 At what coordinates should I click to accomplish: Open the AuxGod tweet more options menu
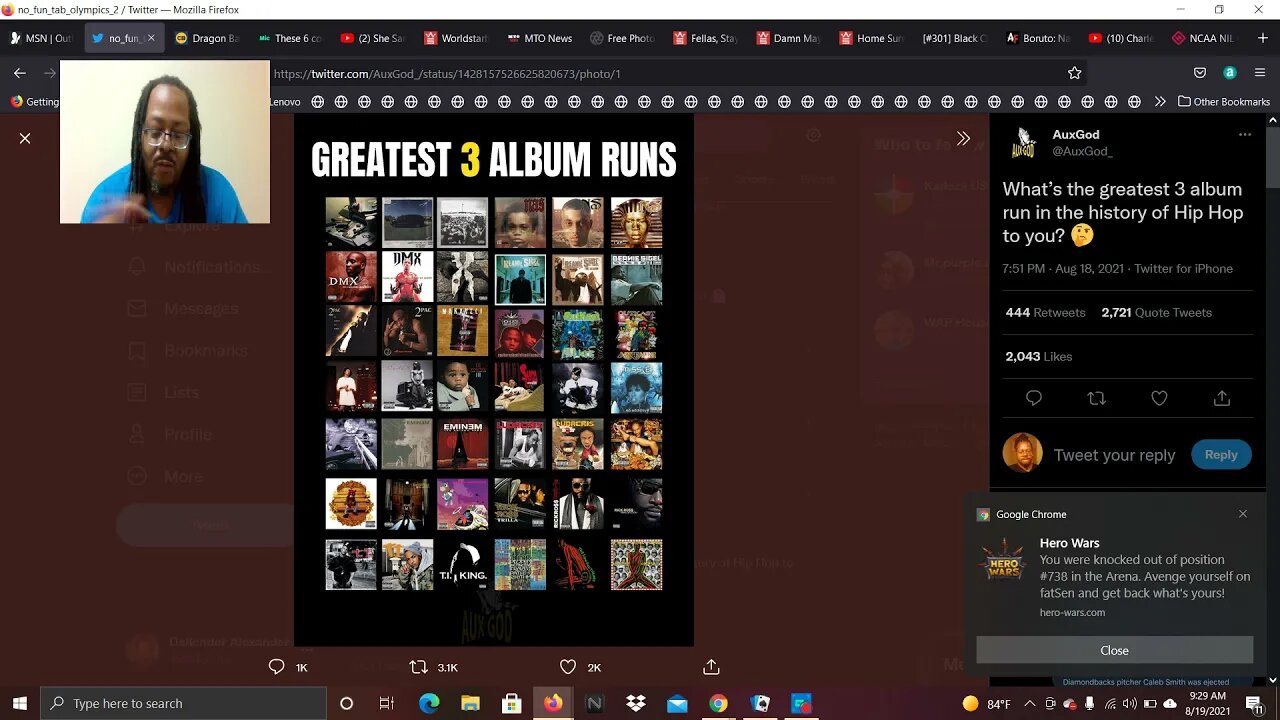click(x=1245, y=134)
